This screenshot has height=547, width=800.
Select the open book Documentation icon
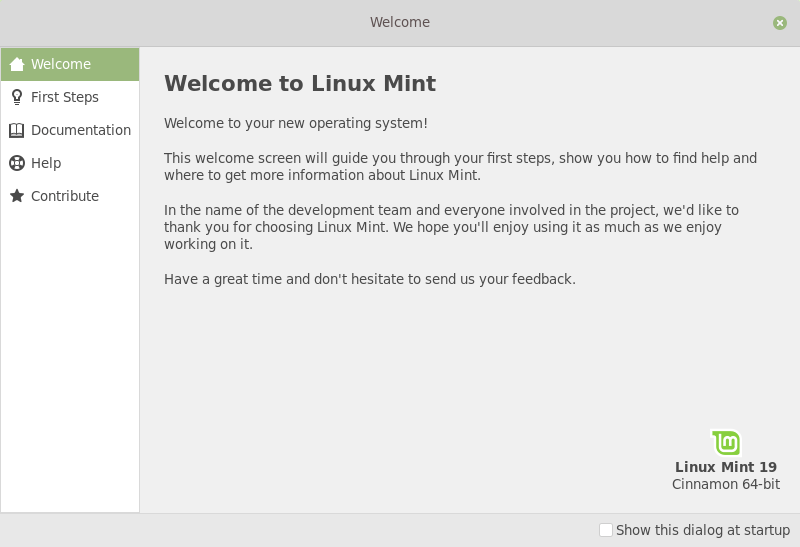[17, 130]
